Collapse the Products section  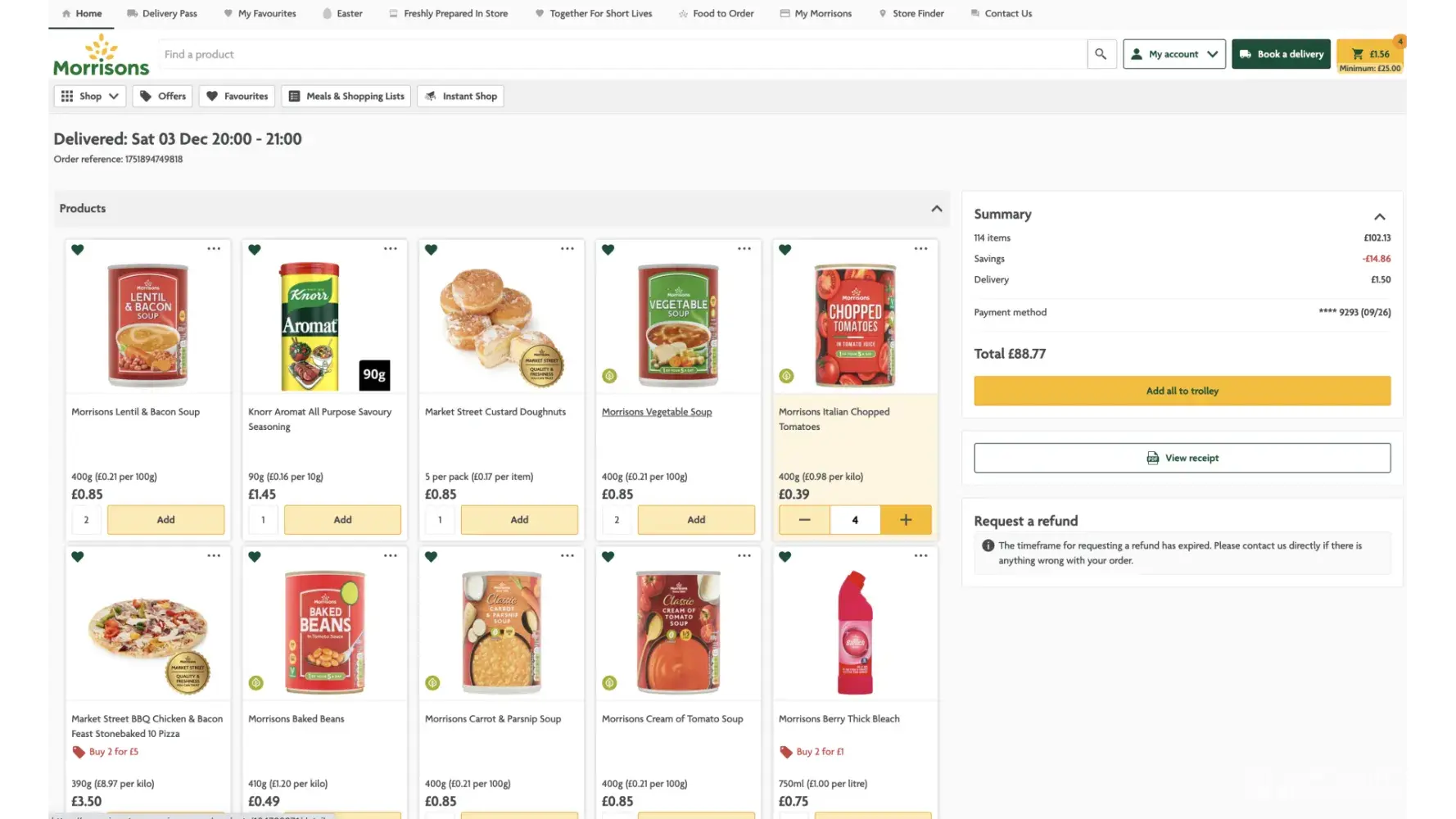[937, 209]
